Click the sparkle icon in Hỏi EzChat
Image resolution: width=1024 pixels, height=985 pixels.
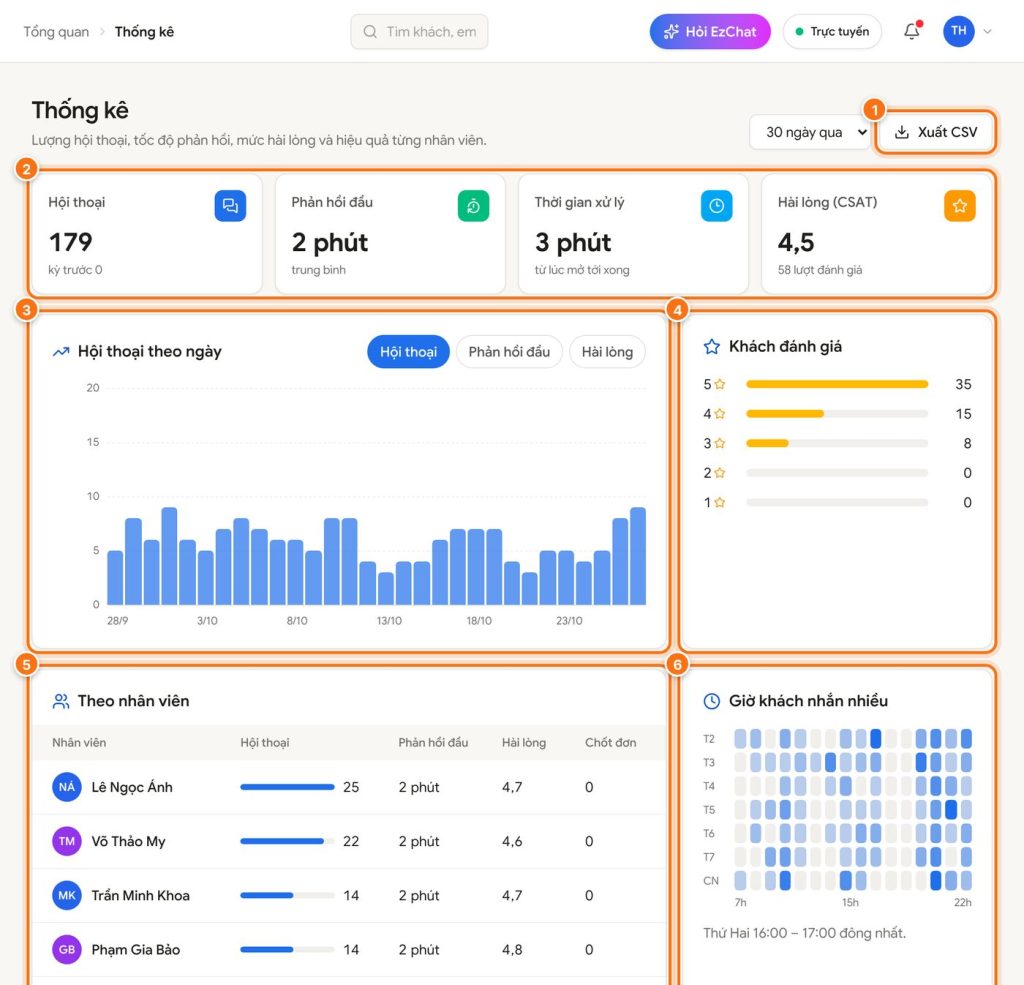click(671, 31)
